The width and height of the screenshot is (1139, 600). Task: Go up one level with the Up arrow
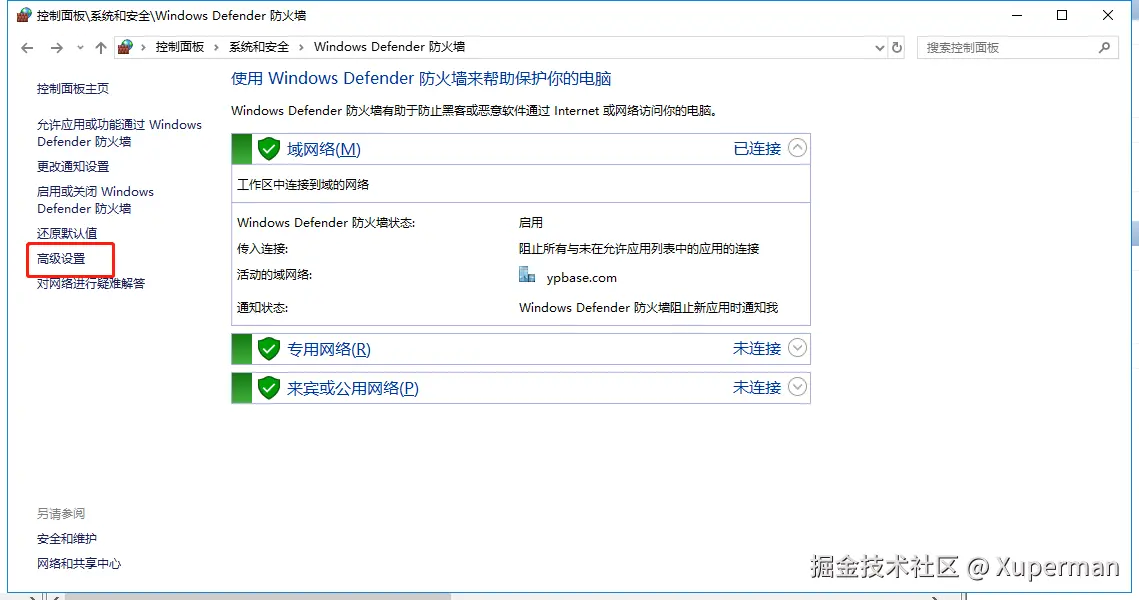point(100,48)
